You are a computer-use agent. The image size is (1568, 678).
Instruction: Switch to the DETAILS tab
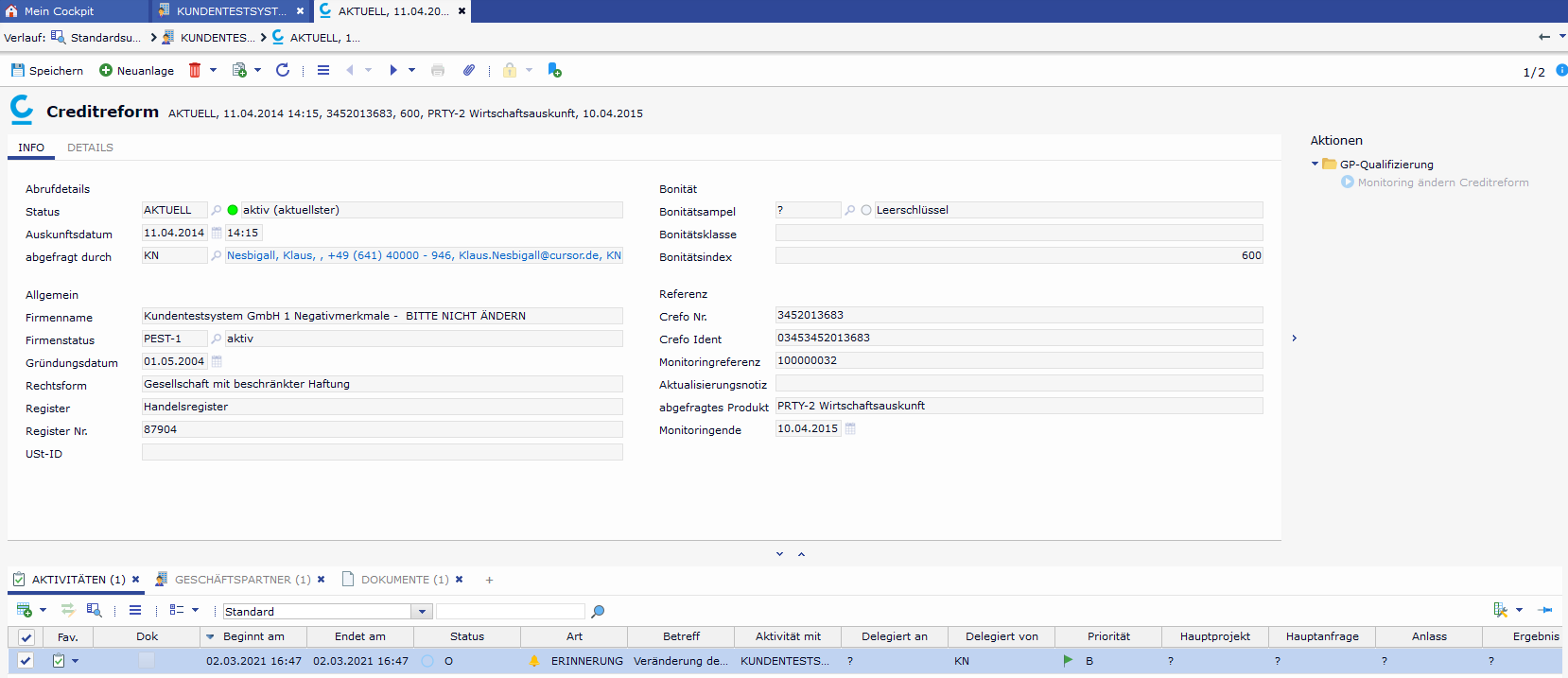pos(90,148)
